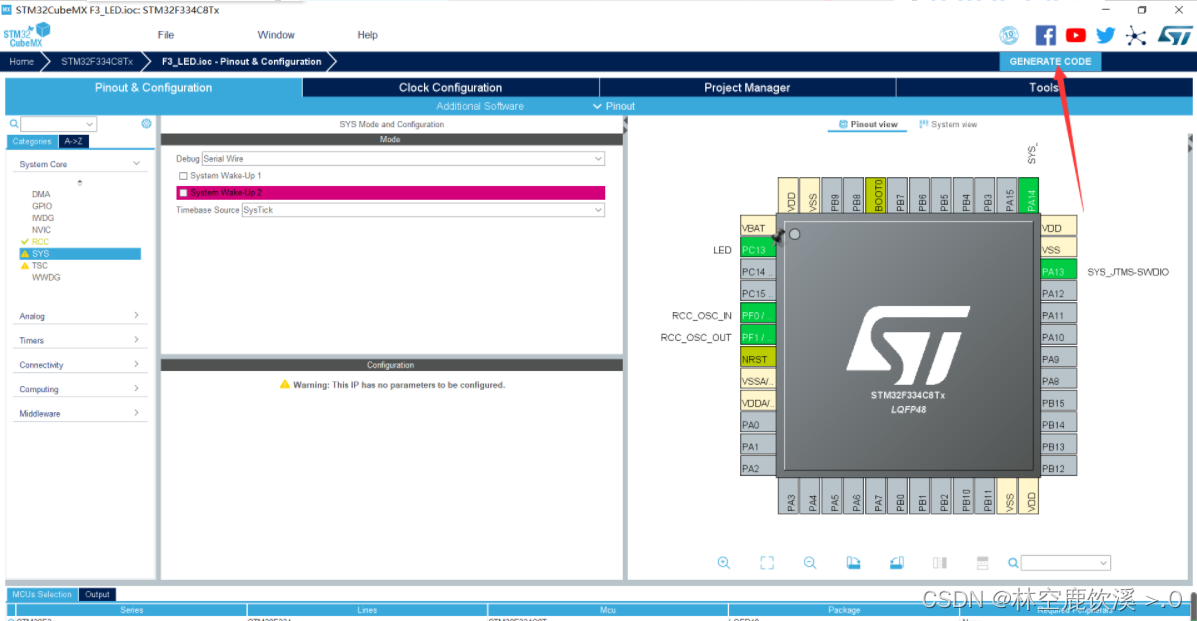1197x621 pixels.
Task: Click the GENERATE CODE button
Action: point(1049,61)
